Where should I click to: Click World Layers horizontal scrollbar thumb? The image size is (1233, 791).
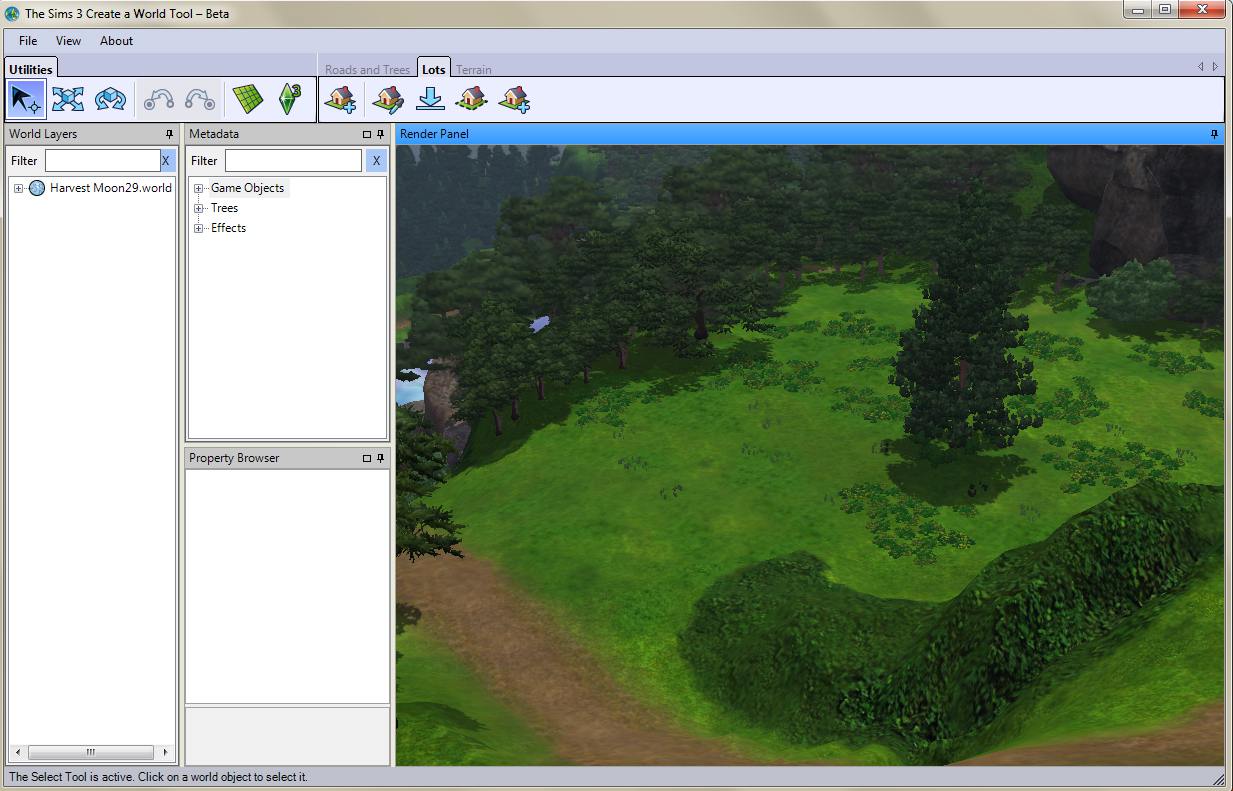tap(90, 752)
